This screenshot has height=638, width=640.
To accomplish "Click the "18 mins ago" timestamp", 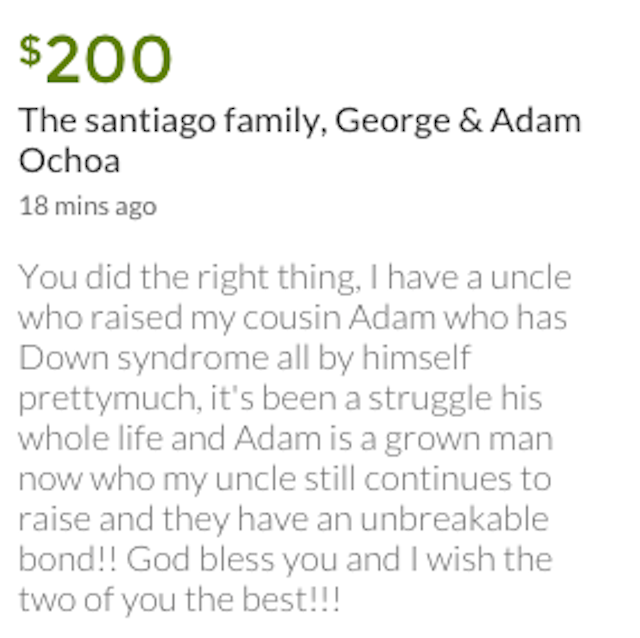I will click(x=87, y=206).
